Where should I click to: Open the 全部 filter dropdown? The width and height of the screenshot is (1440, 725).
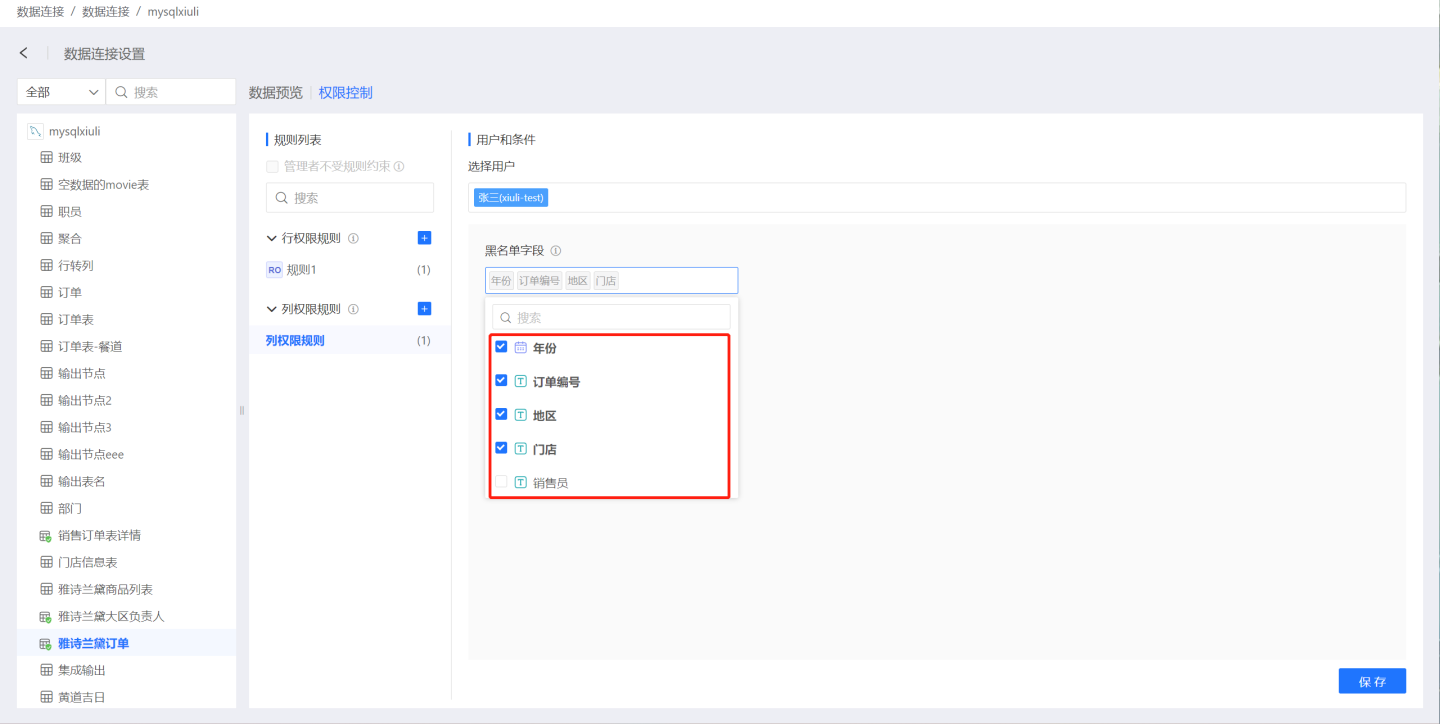click(61, 92)
